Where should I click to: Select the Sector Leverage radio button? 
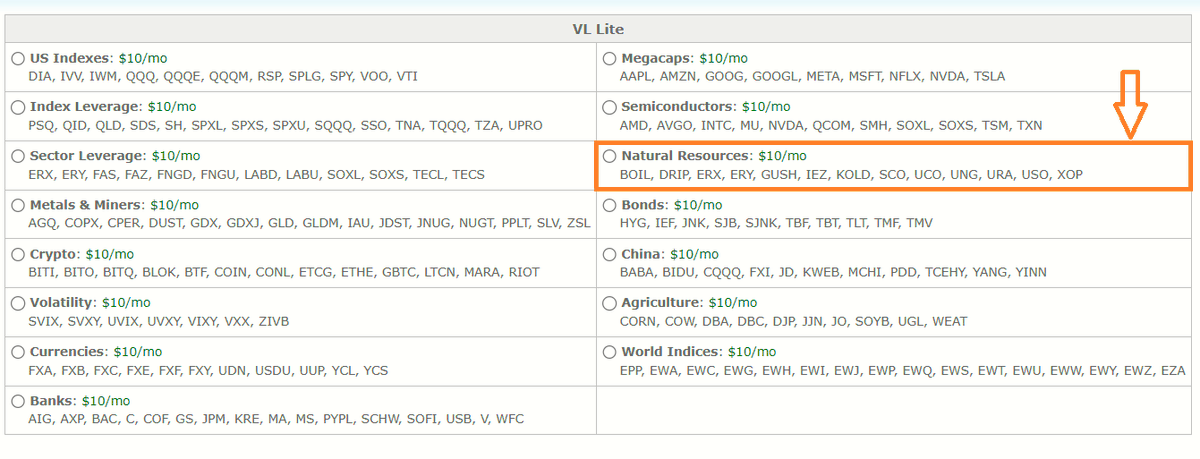(x=18, y=156)
